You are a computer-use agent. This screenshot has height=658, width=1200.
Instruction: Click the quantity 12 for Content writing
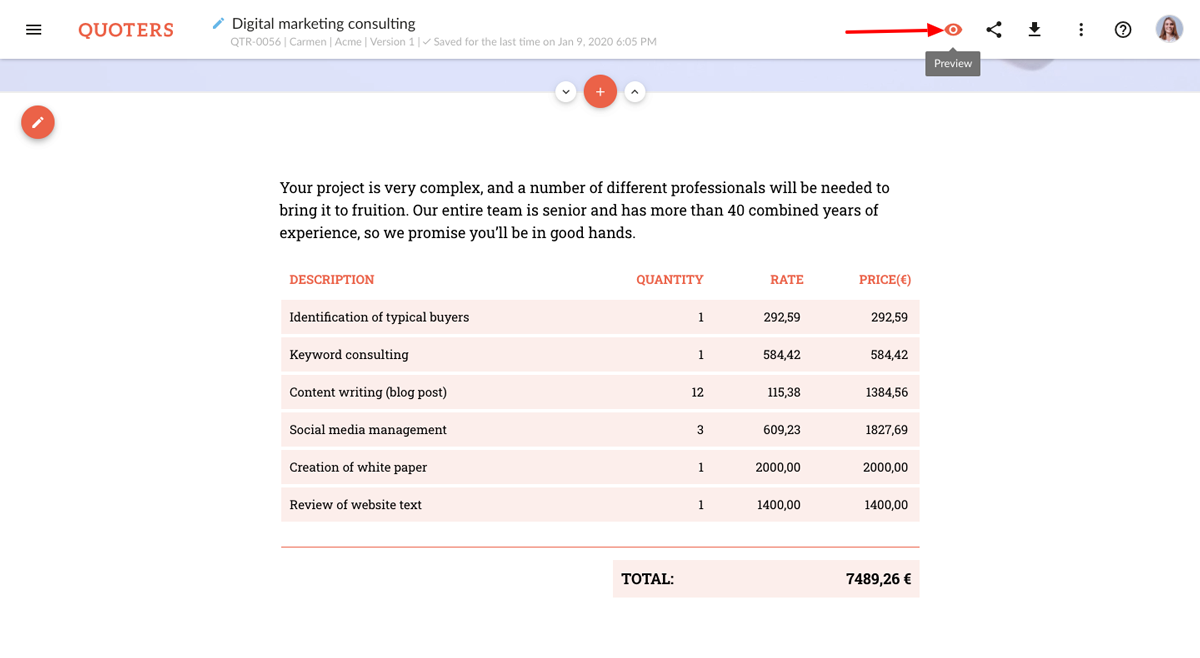point(697,392)
